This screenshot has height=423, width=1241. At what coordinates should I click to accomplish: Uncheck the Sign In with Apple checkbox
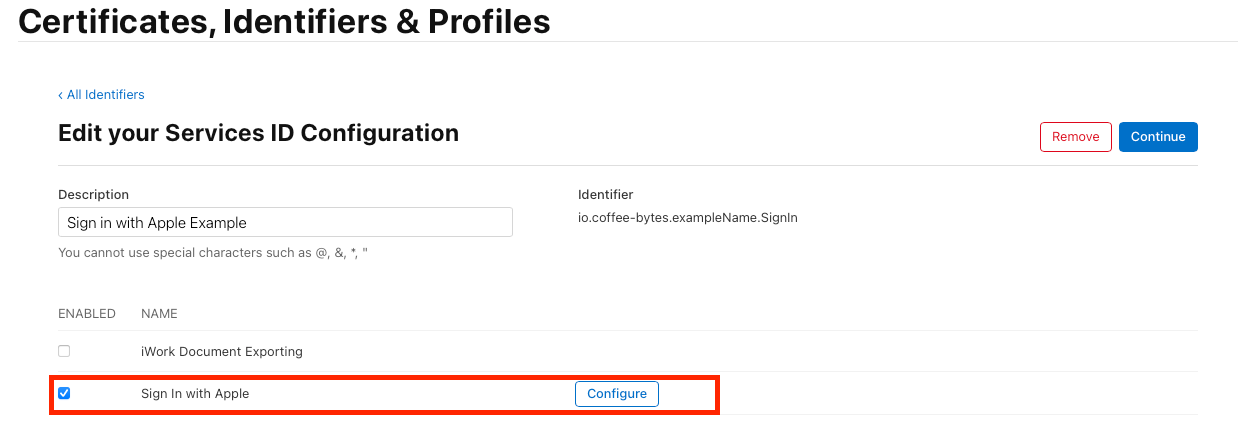pyautogui.click(x=64, y=394)
